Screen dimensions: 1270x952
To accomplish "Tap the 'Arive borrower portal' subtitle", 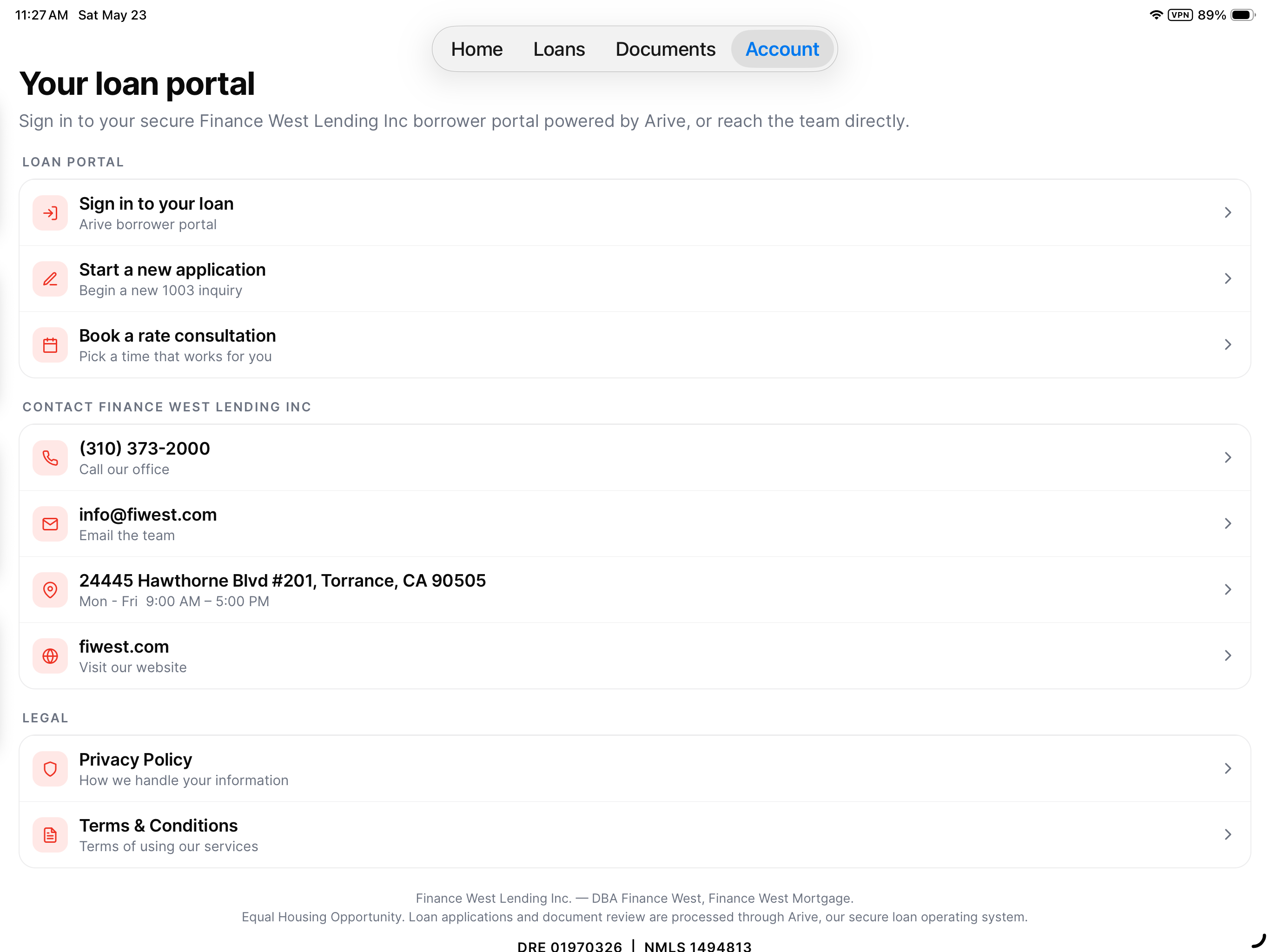I will point(147,225).
